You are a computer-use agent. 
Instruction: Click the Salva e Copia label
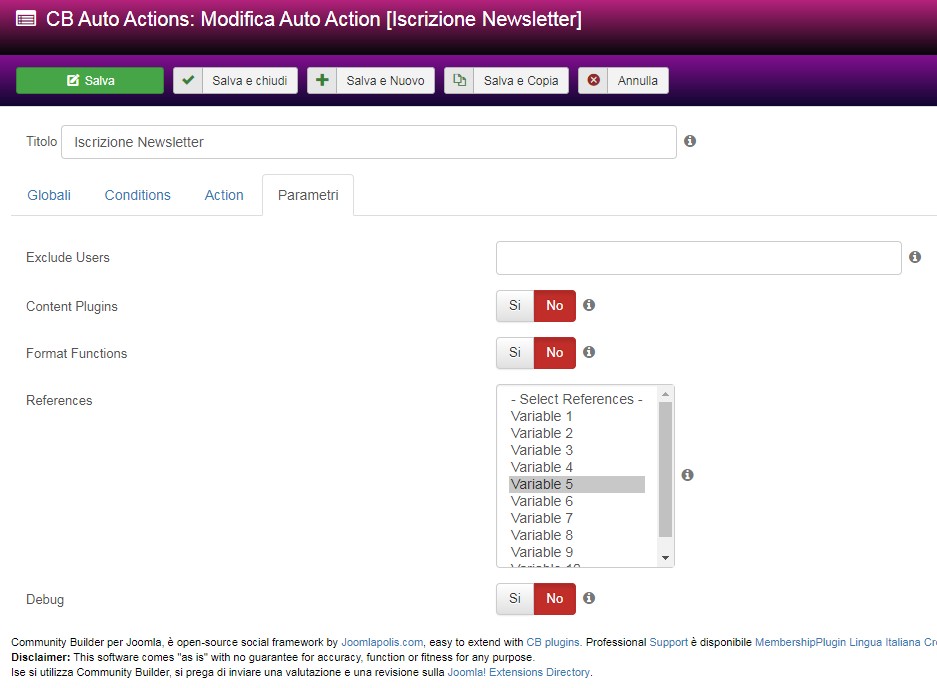pos(521,81)
